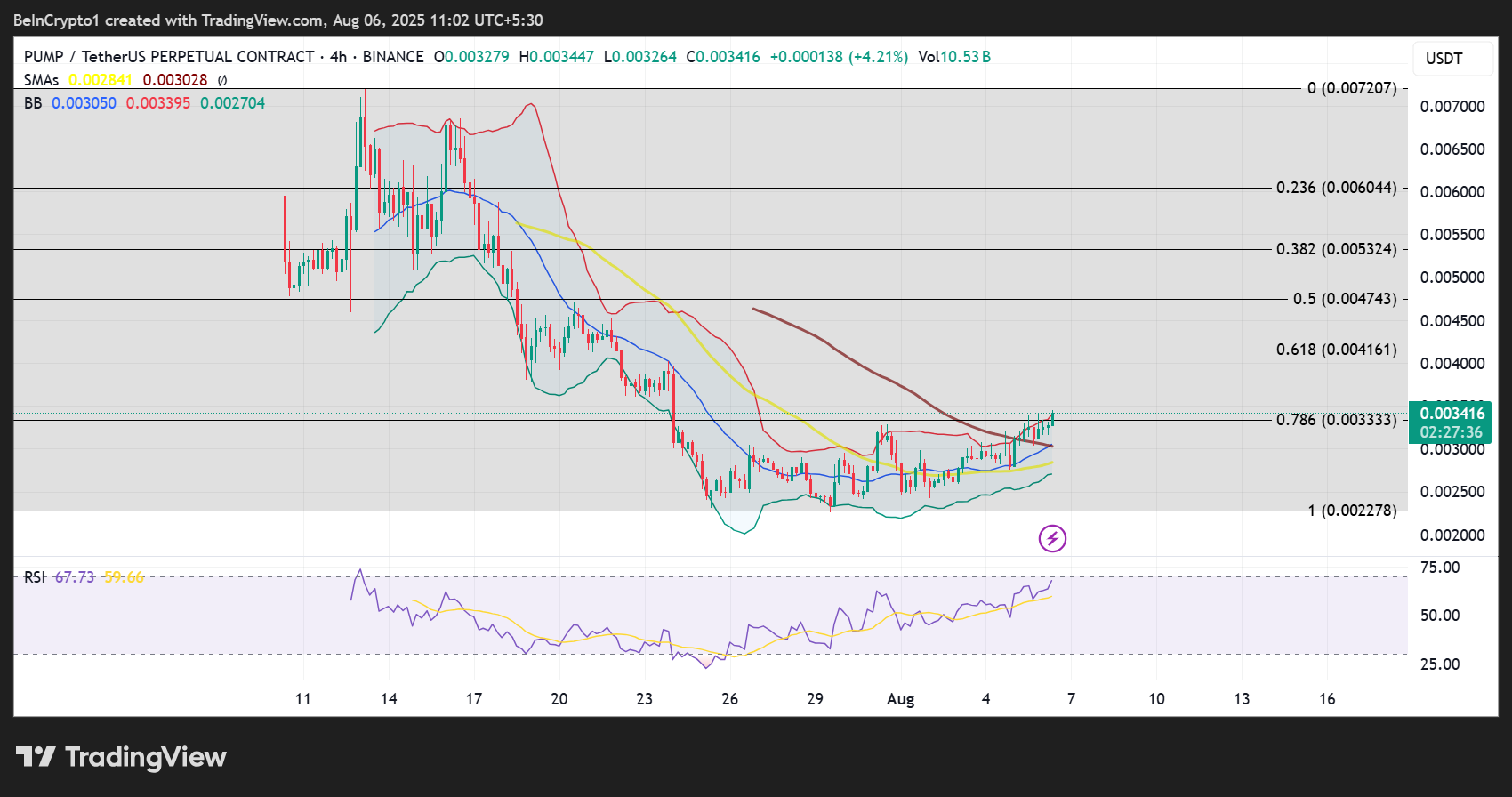Screen dimensions: 1512x797
Task: Click the Fib level label 0.5 (0.004743)
Action: tap(1345, 299)
